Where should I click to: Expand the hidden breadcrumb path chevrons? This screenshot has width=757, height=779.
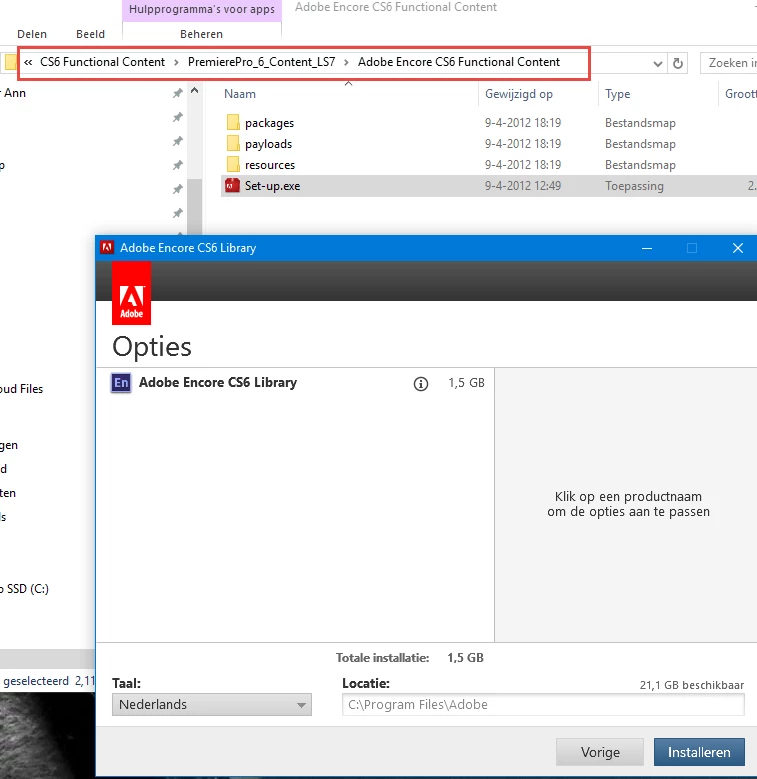click(28, 62)
